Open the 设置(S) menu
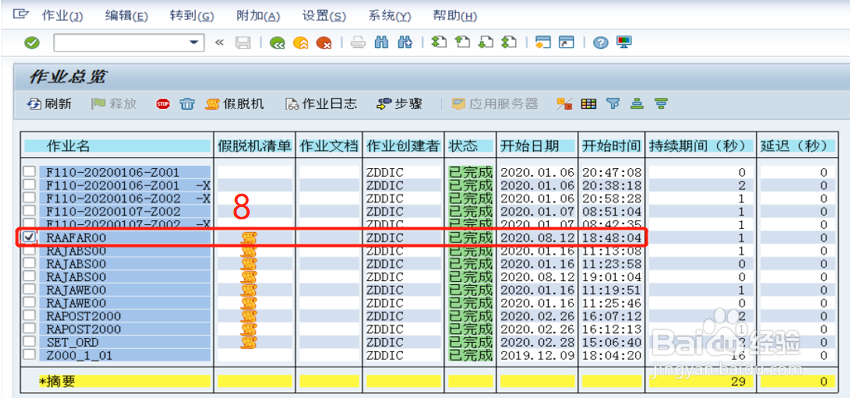Screen dimensions: 850x399 (x=324, y=16)
